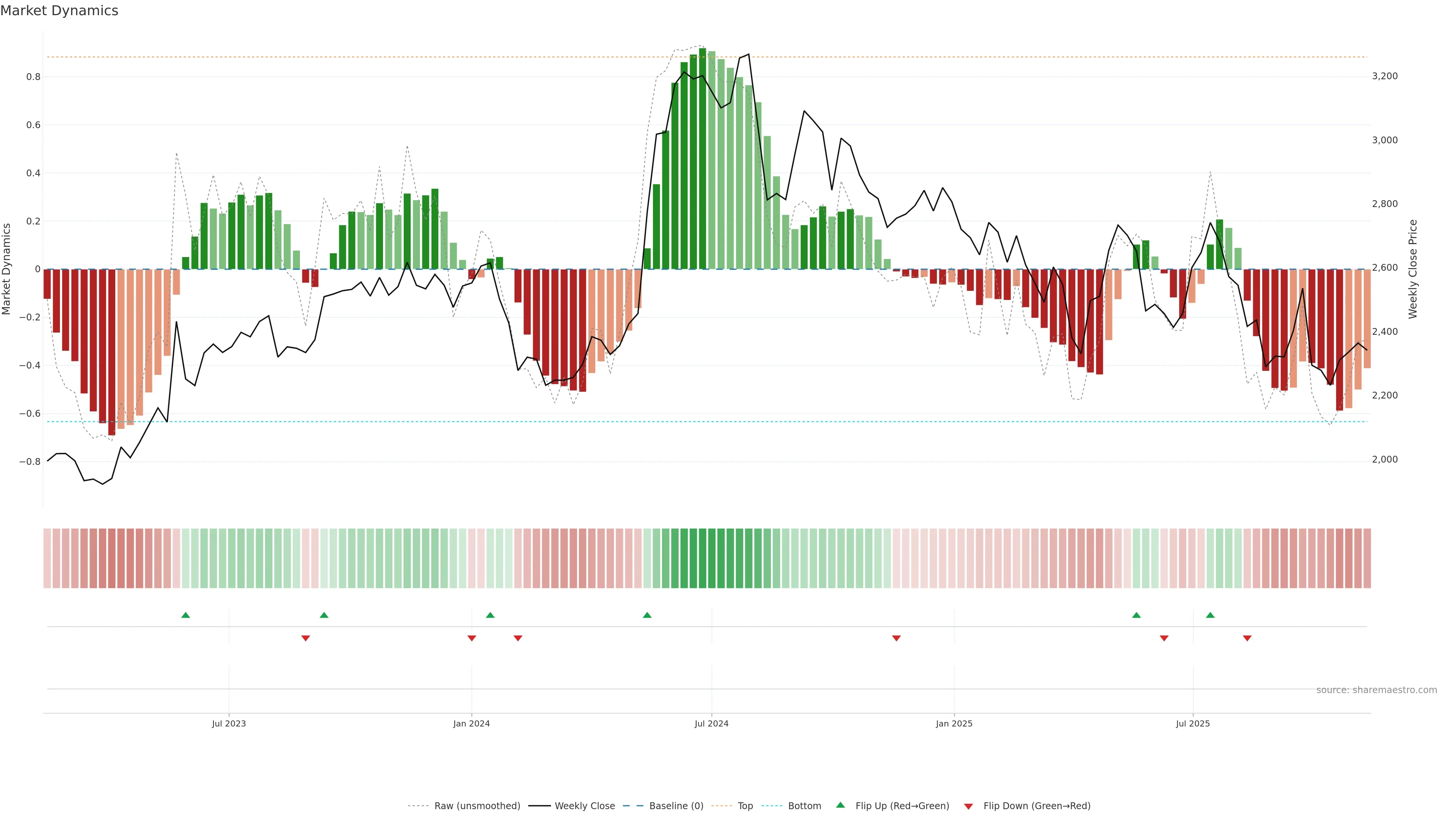This screenshot has width=1456, height=819.
Task: Click the Flip Down marker just left of Jan 2025
Action: click(x=896, y=638)
